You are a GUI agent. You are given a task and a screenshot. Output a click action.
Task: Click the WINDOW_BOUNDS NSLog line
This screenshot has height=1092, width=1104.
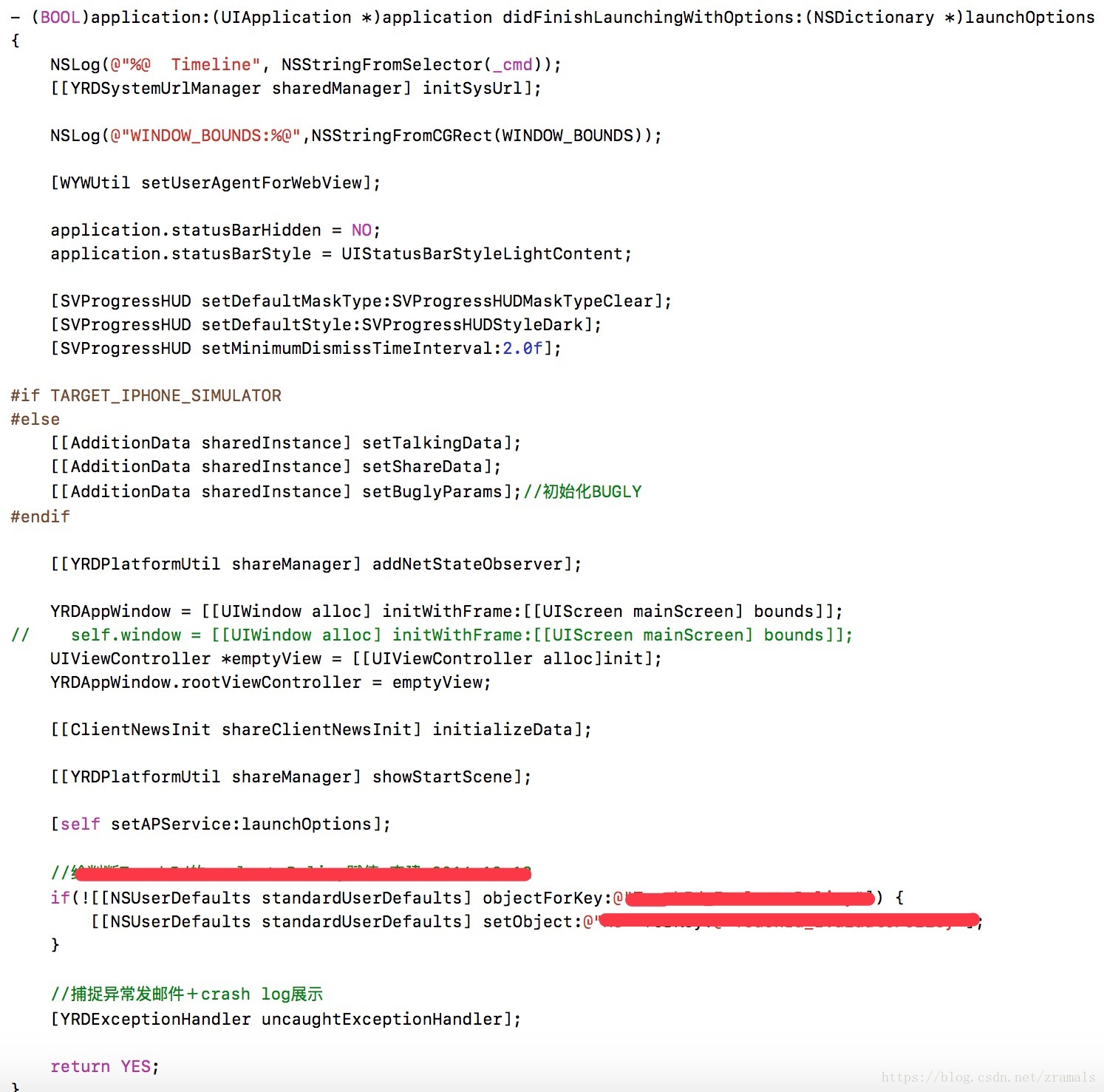tap(355, 136)
